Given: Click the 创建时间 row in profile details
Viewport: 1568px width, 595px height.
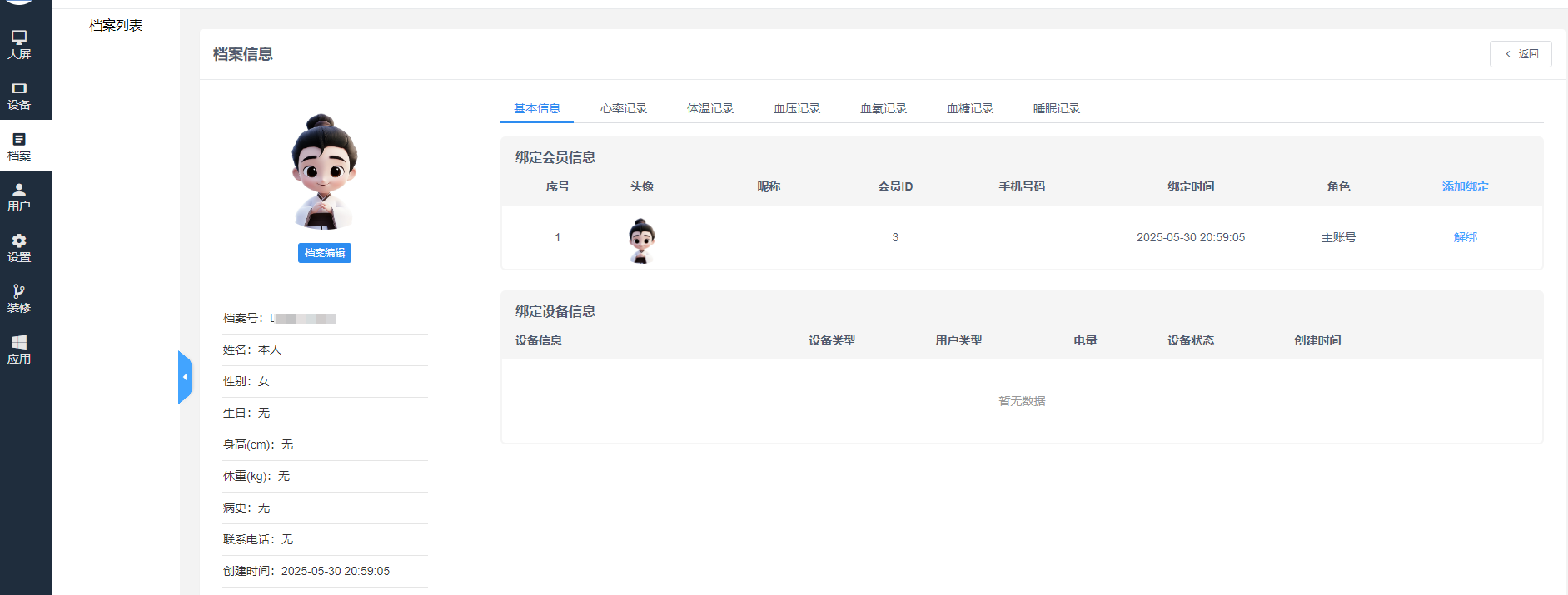Looking at the screenshot, I should 325,571.
